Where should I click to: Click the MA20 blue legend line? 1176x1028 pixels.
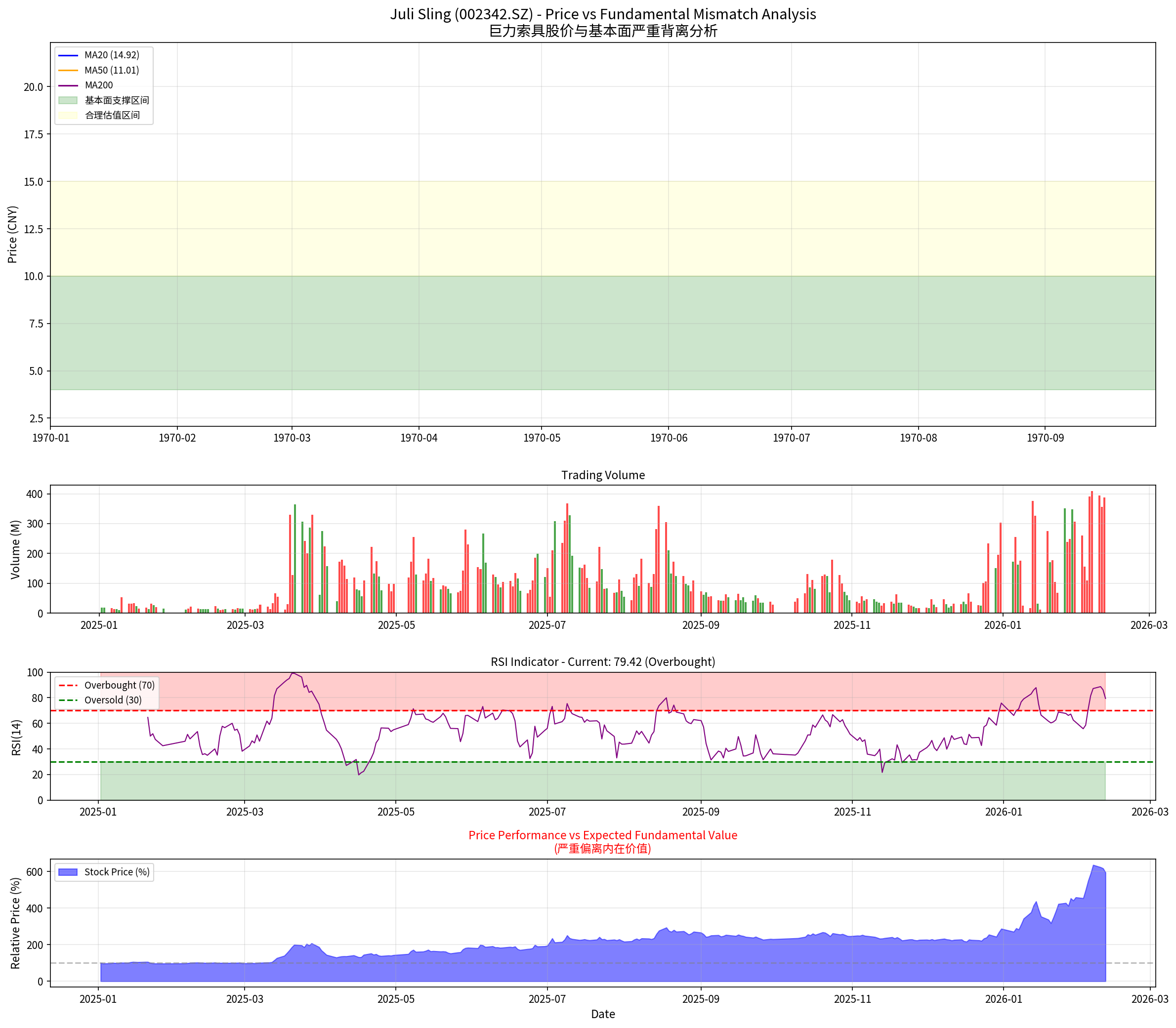point(68,55)
